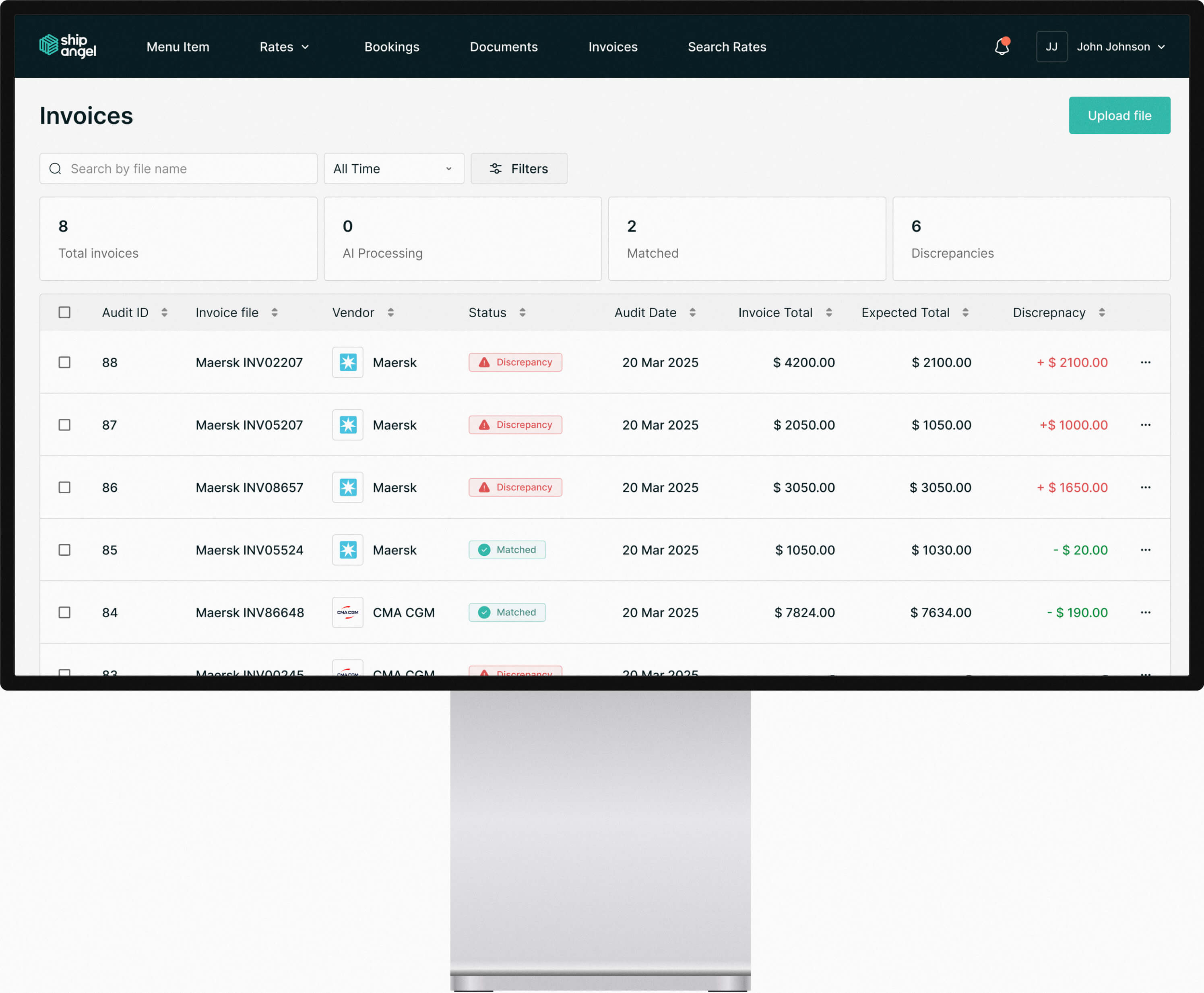Open the notifications bell
Viewport: 1204px width, 993px height.
[1002, 47]
